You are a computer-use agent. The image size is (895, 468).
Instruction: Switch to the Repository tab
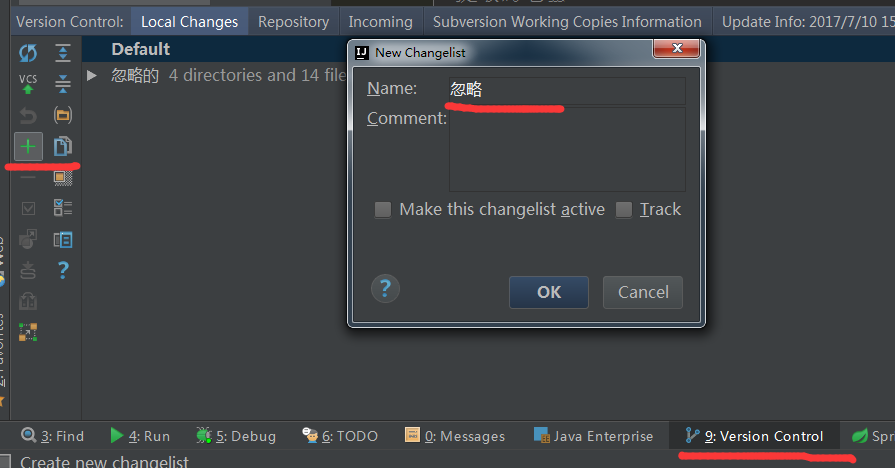click(x=293, y=22)
